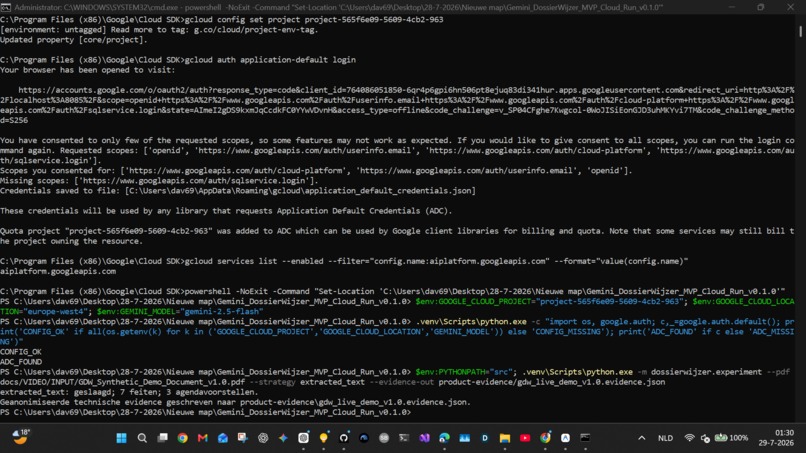Click 'These credentials will be used' line
Viewport: 806px width, 453px height.
click(226, 211)
